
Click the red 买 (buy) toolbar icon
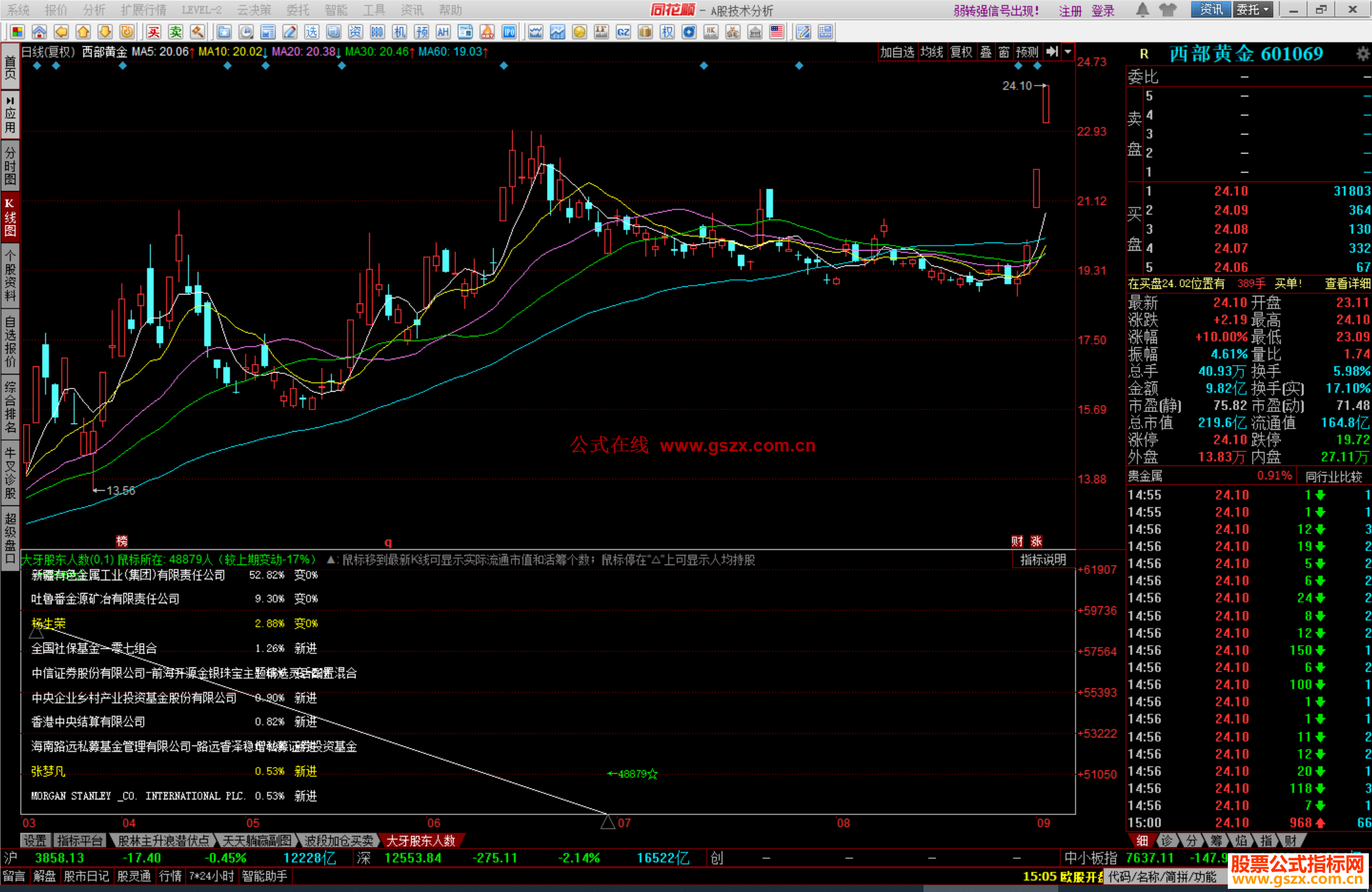point(153,32)
